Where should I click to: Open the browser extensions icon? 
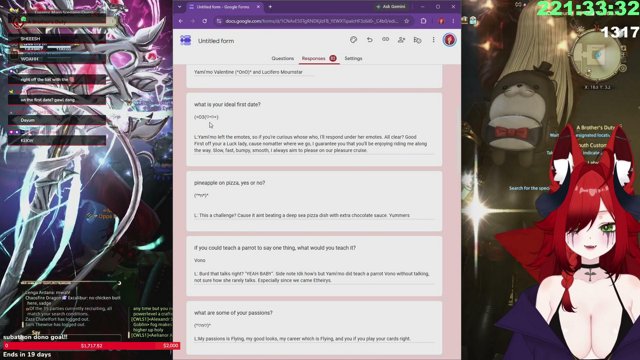click(423, 21)
